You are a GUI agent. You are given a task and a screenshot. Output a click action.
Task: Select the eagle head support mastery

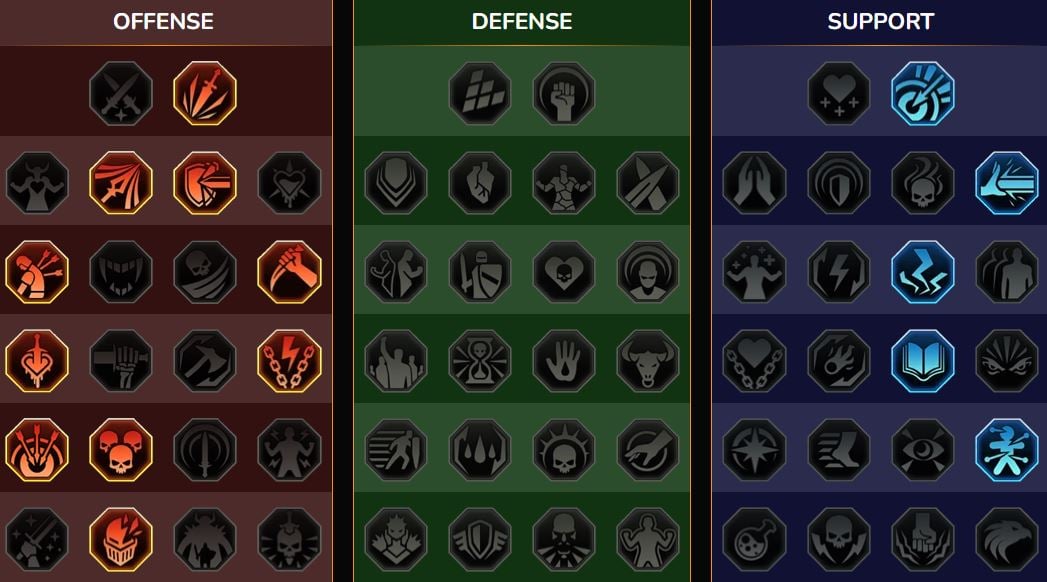click(1007, 539)
